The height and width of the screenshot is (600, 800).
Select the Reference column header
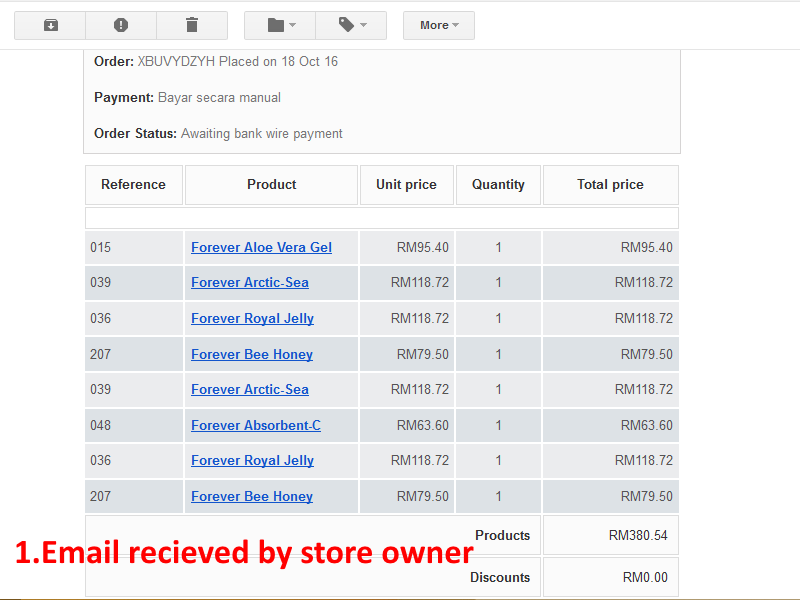(134, 185)
